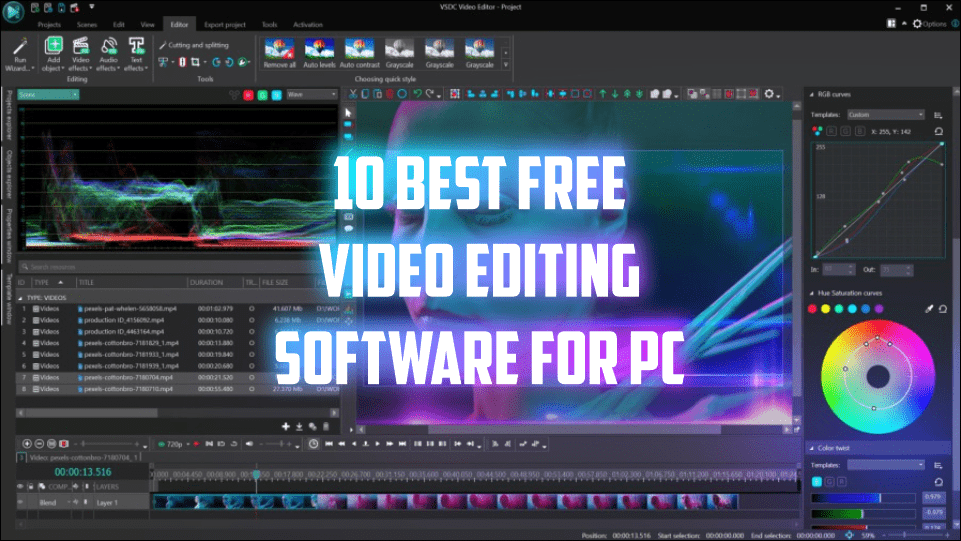Click the play button in timeline toolbar
Viewport: 961px width, 541px height.
click(x=378, y=444)
